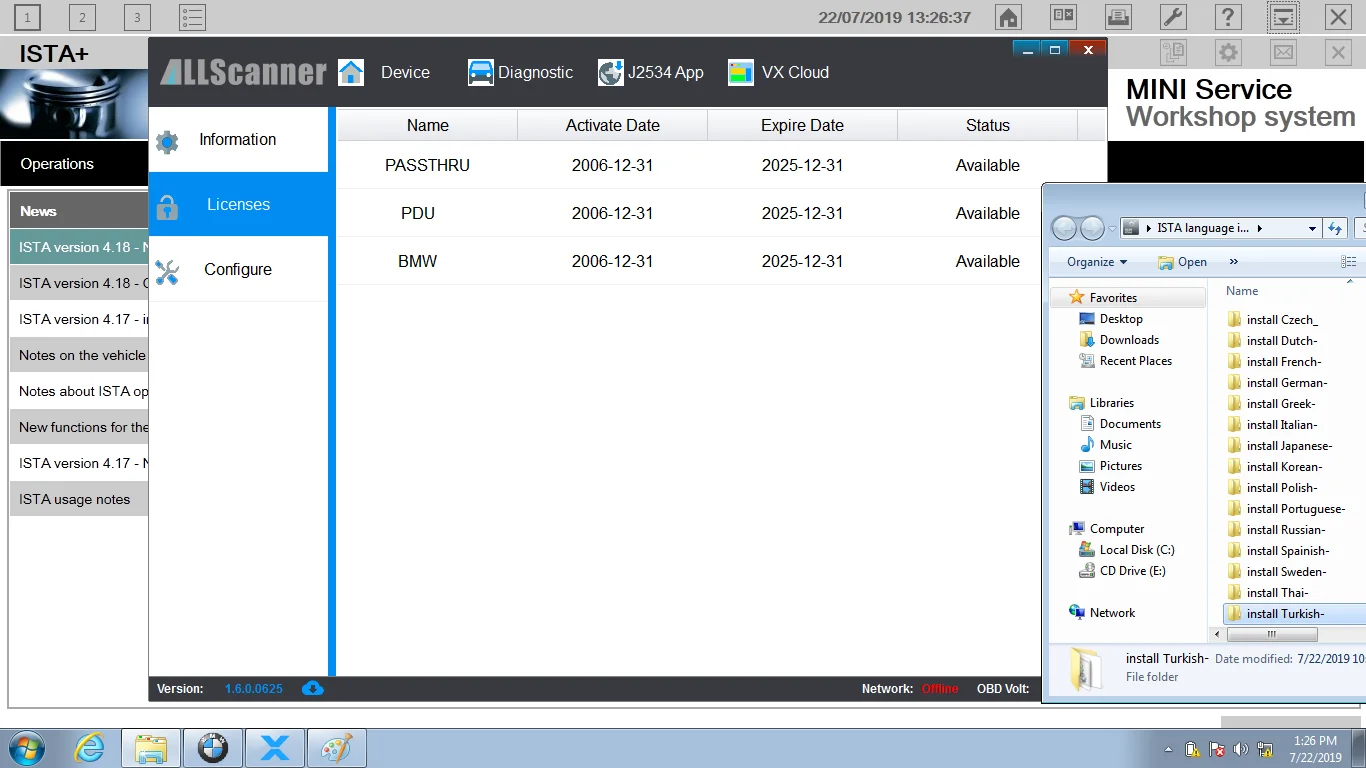Click the ISTA tab numbered 2
Viewport: 1366px width, 768px height.
(x=82, y=17)
